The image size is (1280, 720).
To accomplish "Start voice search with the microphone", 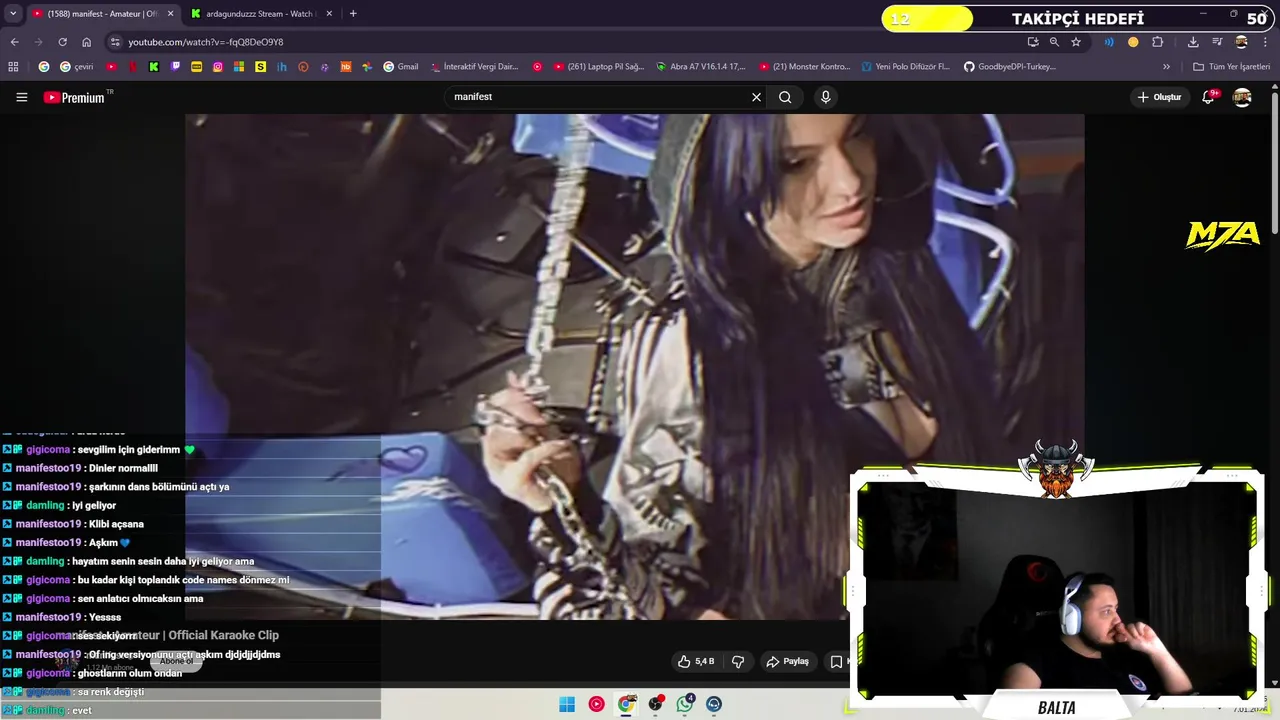I will [x=825, y=97].
